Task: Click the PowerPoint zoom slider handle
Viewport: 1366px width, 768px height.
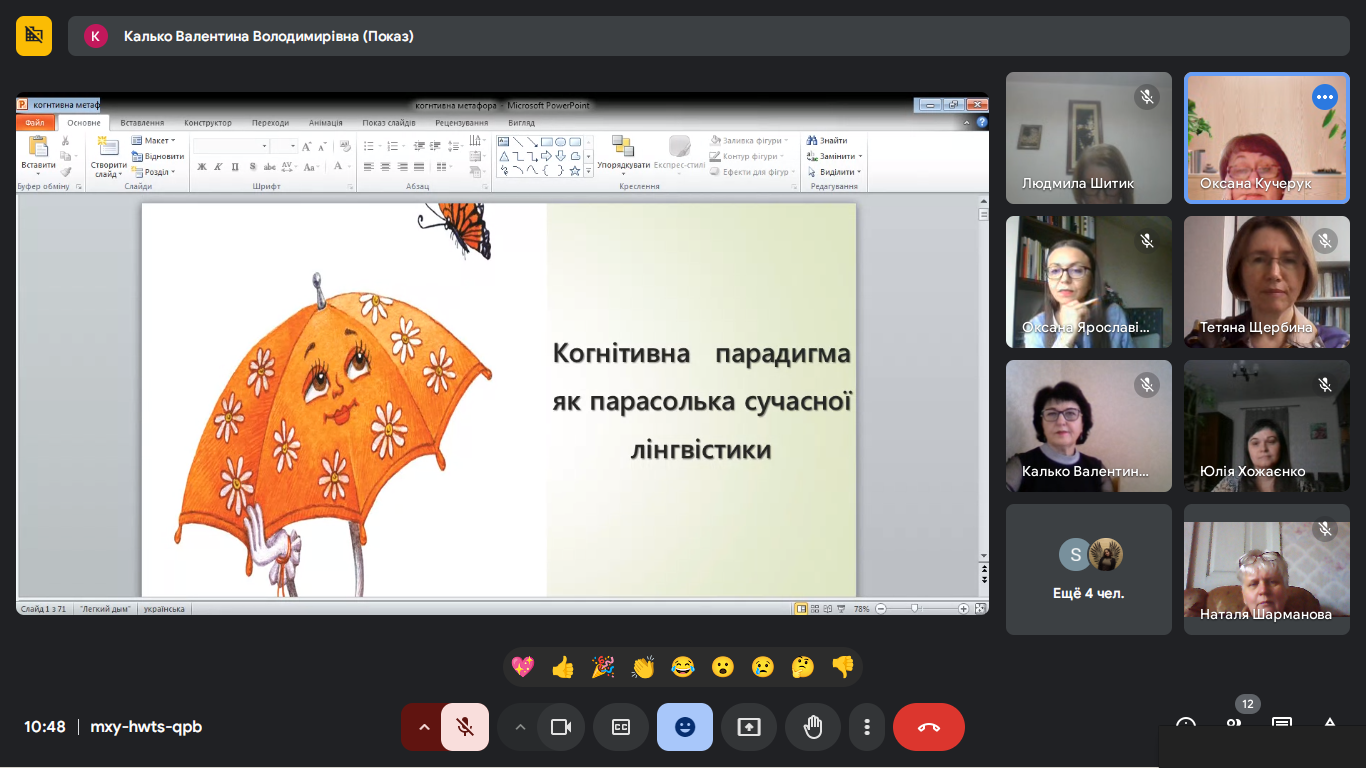Action: (914, 608)
